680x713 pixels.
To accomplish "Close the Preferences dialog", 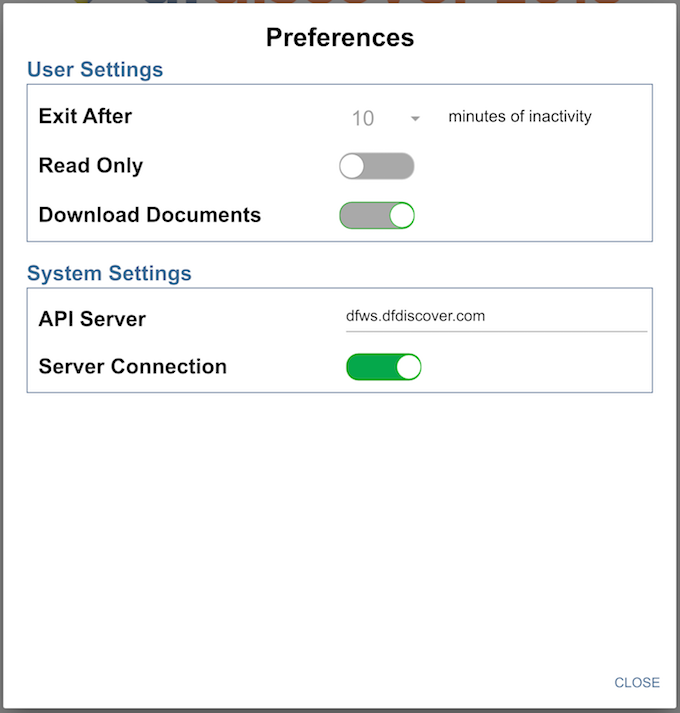I will (637, 682).
